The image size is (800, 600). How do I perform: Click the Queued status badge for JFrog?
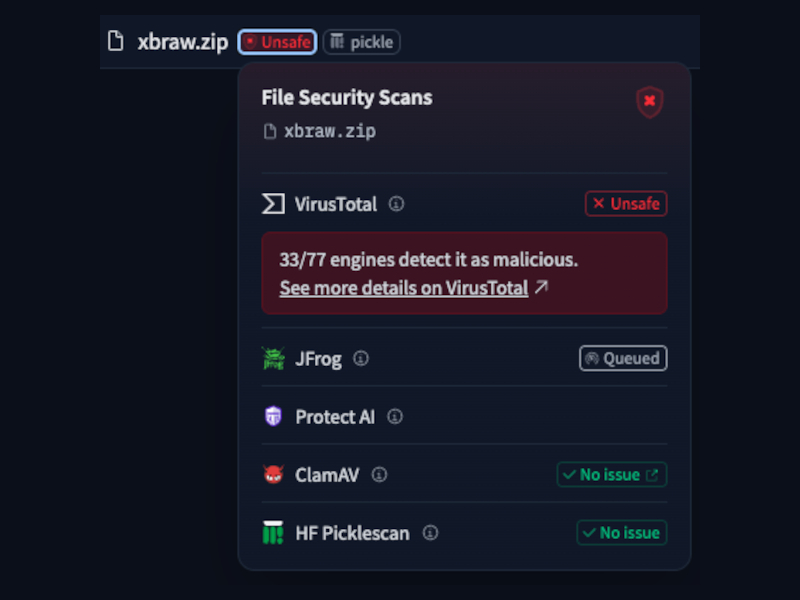click(x=622, y=358)
